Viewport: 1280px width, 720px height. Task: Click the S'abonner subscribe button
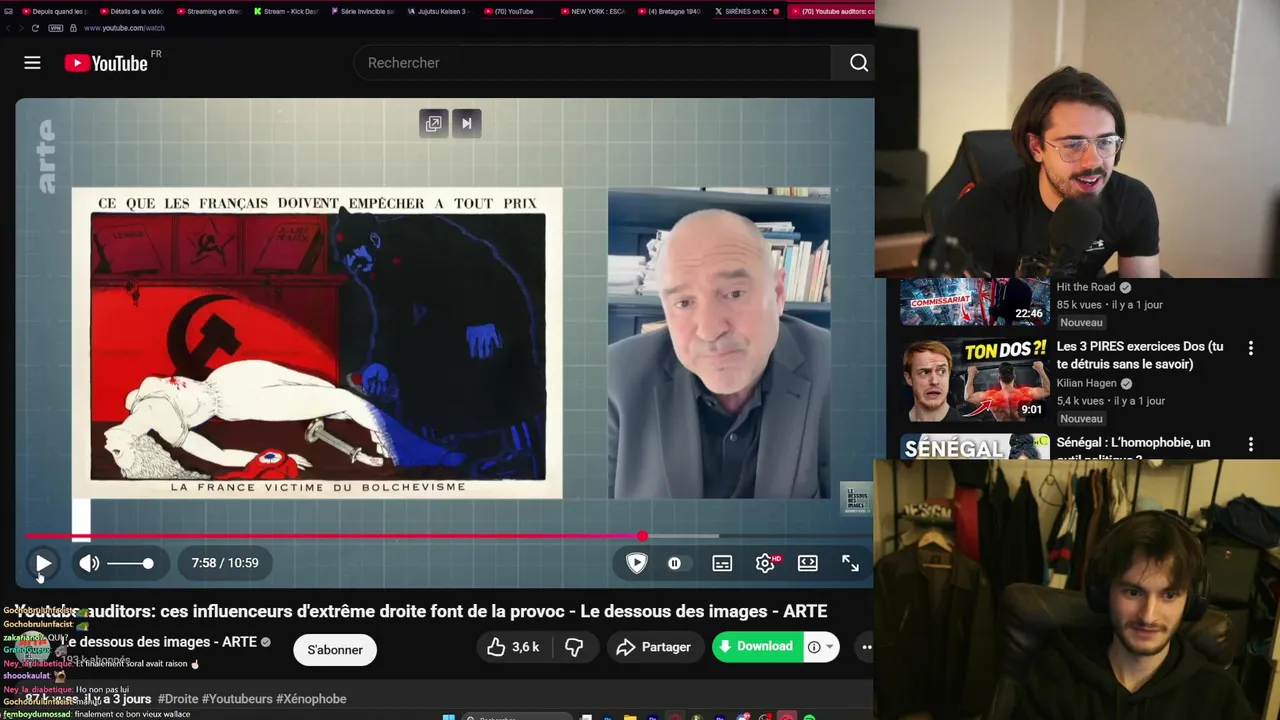tap(335, 650)
